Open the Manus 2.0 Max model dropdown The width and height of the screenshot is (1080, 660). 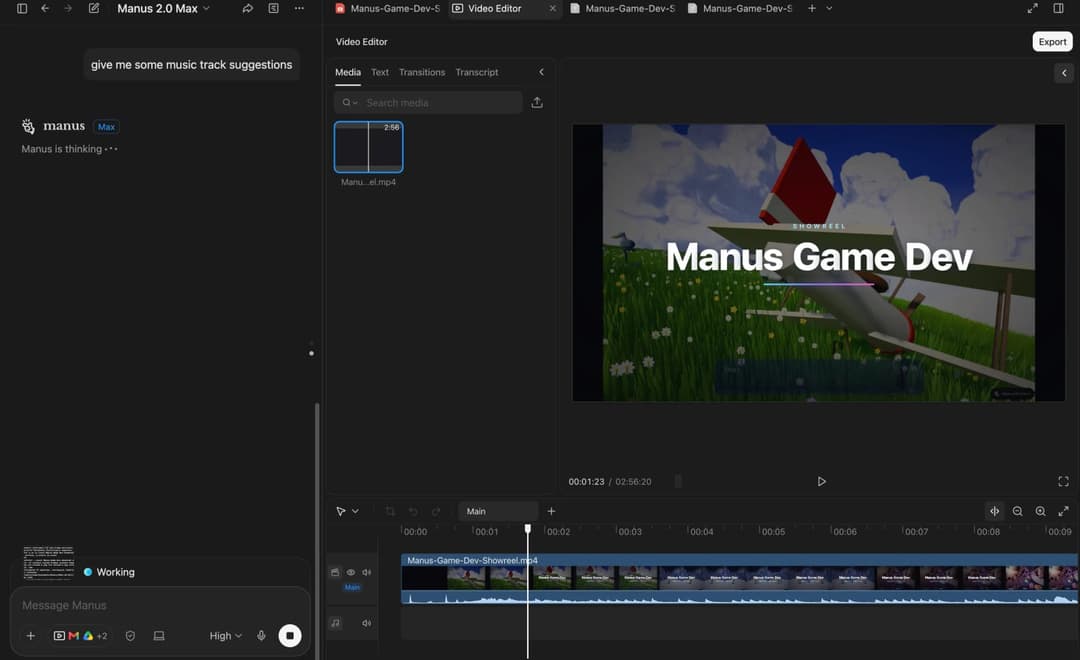tap(163, 8)
